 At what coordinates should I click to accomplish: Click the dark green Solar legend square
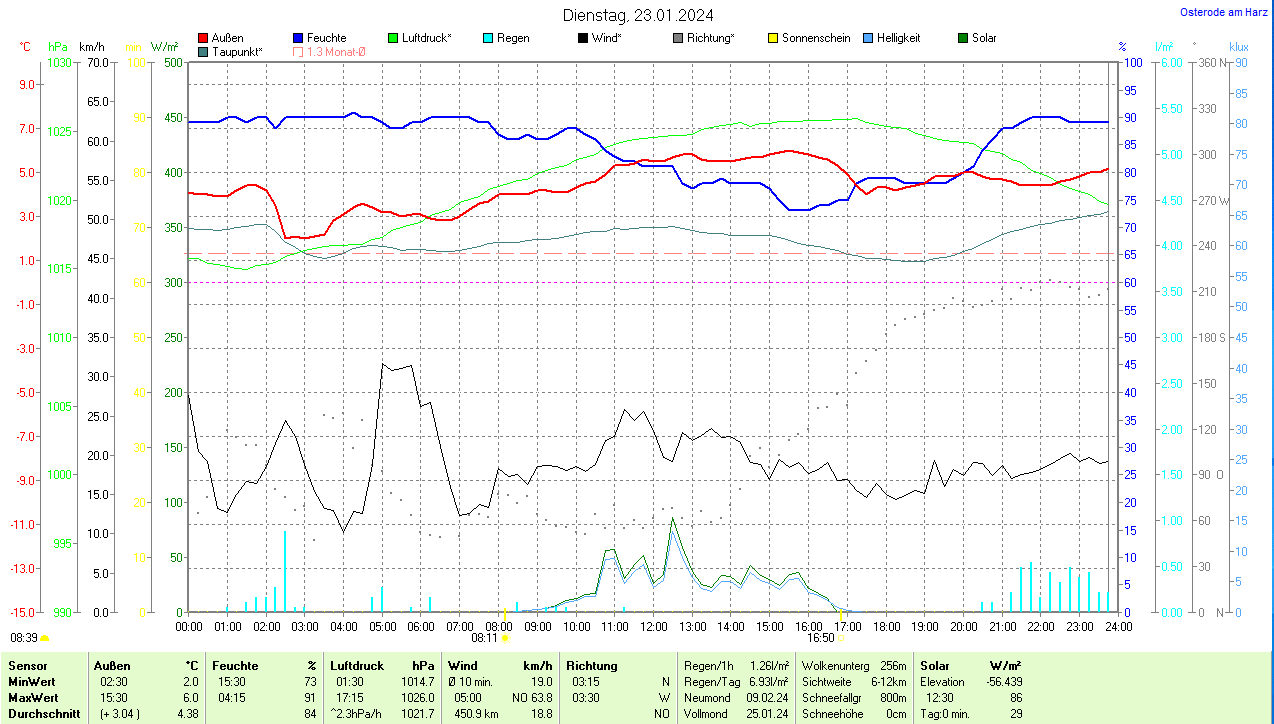[963, 38]
